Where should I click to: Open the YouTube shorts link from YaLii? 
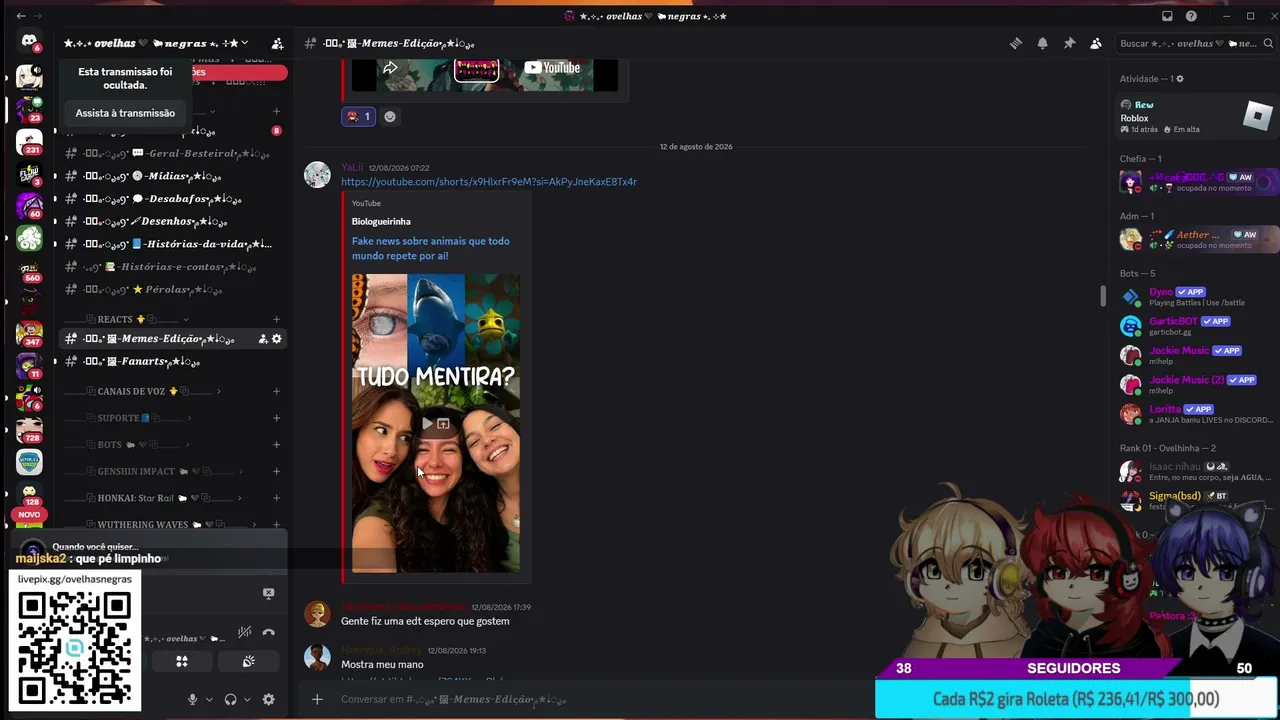pyautogui.click(x=489, y=182)
